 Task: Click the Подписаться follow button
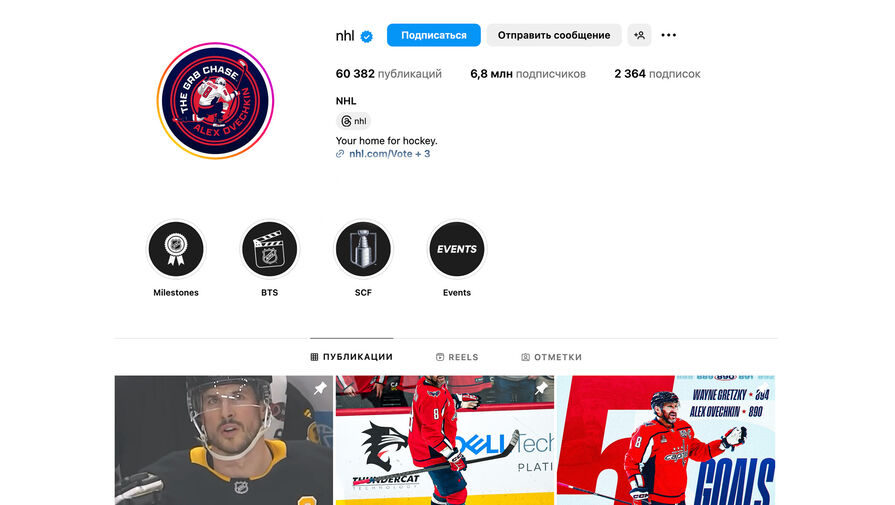click(x=434, y=35)
